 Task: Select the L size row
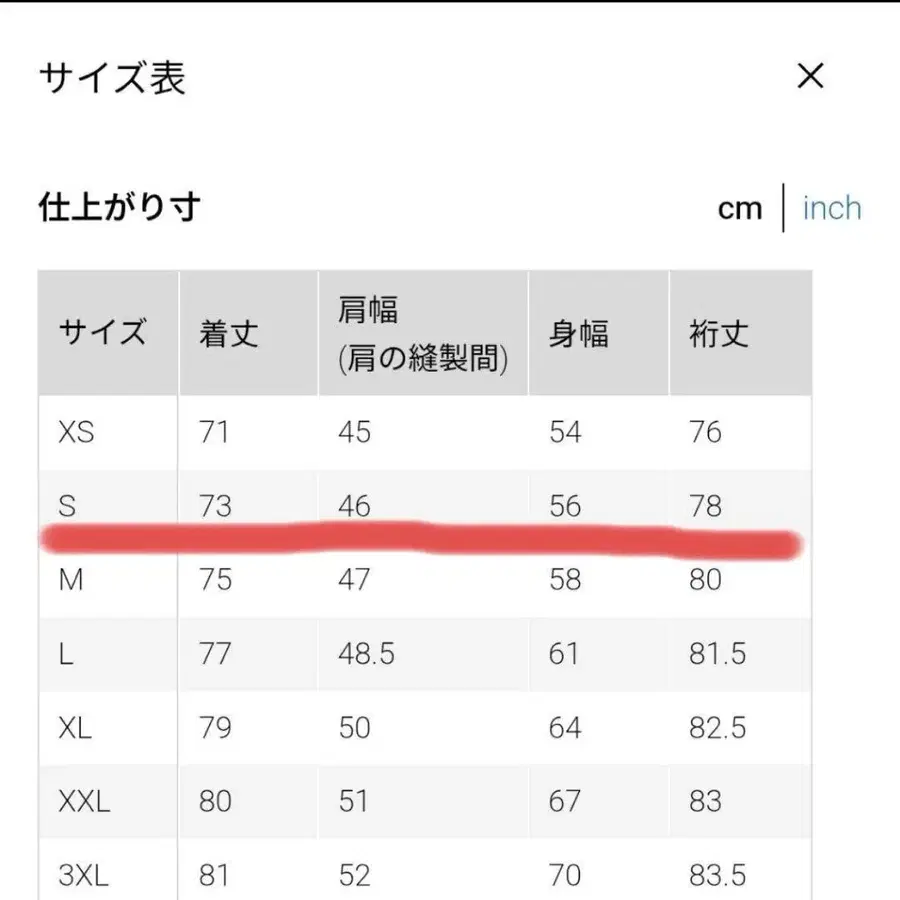point(66,654)
